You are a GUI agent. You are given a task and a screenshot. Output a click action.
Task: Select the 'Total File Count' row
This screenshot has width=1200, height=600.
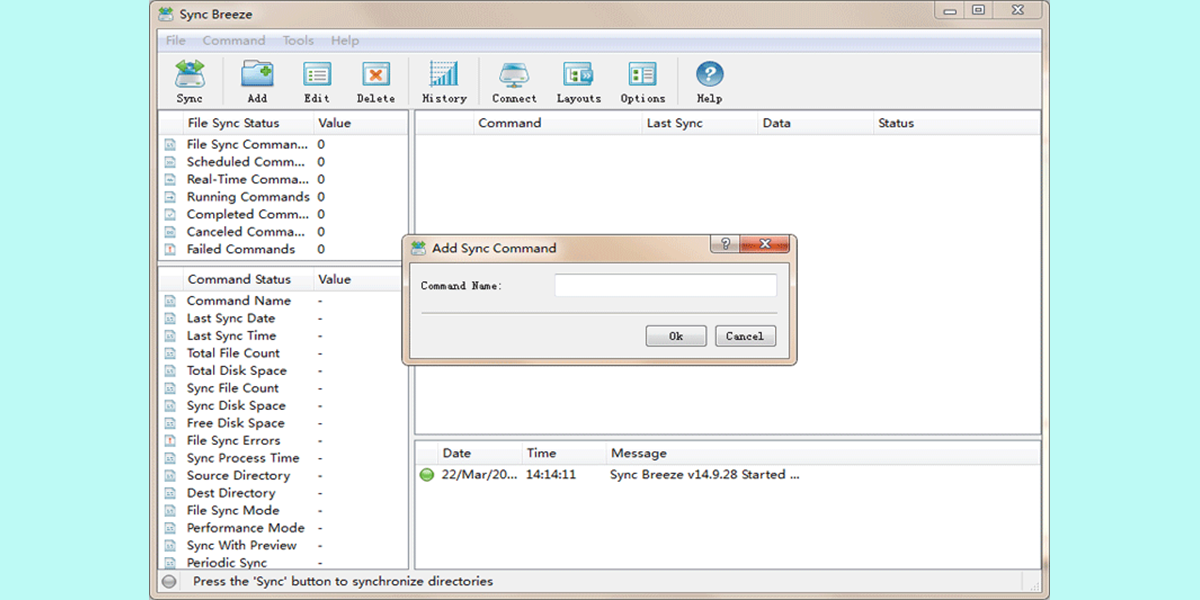point(284,353)
